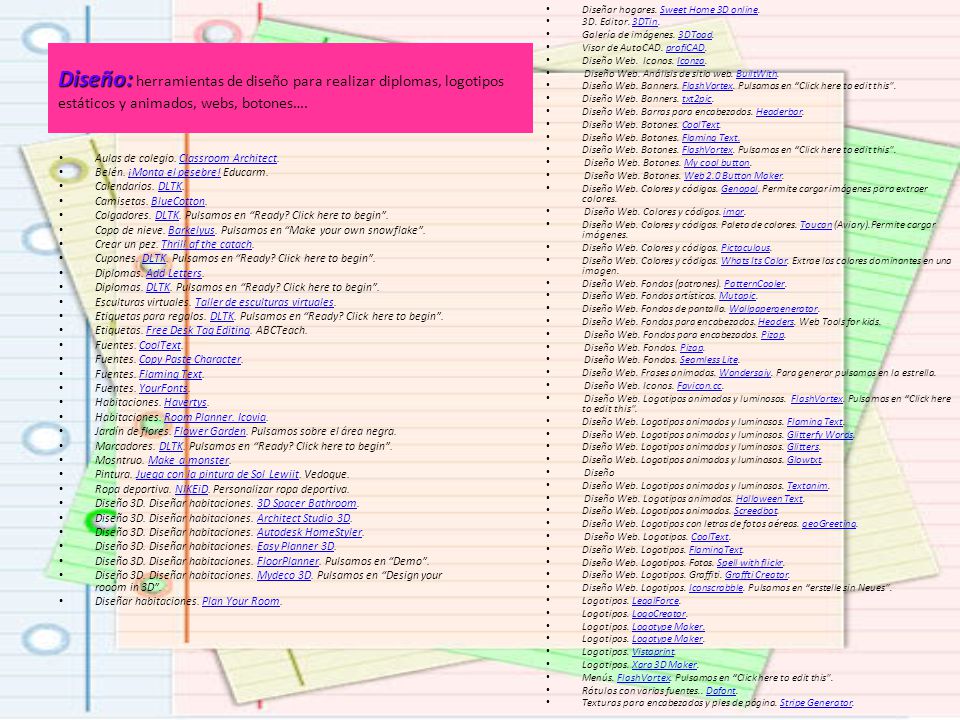This screenshot has width=960, height=720.
Task: Open the DLTK link in the Calendarios row
Action: tap(170, 186)
